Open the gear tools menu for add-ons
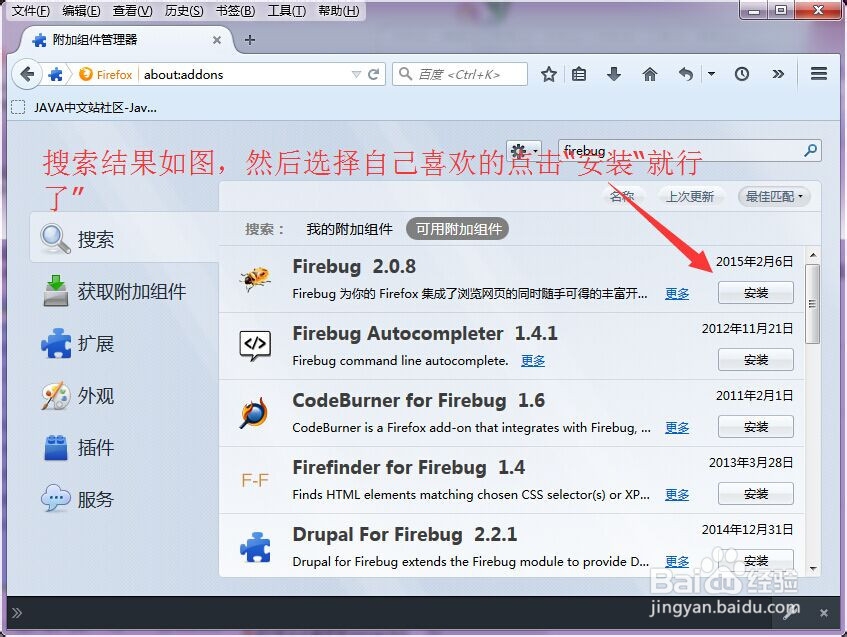 [523, 150]
